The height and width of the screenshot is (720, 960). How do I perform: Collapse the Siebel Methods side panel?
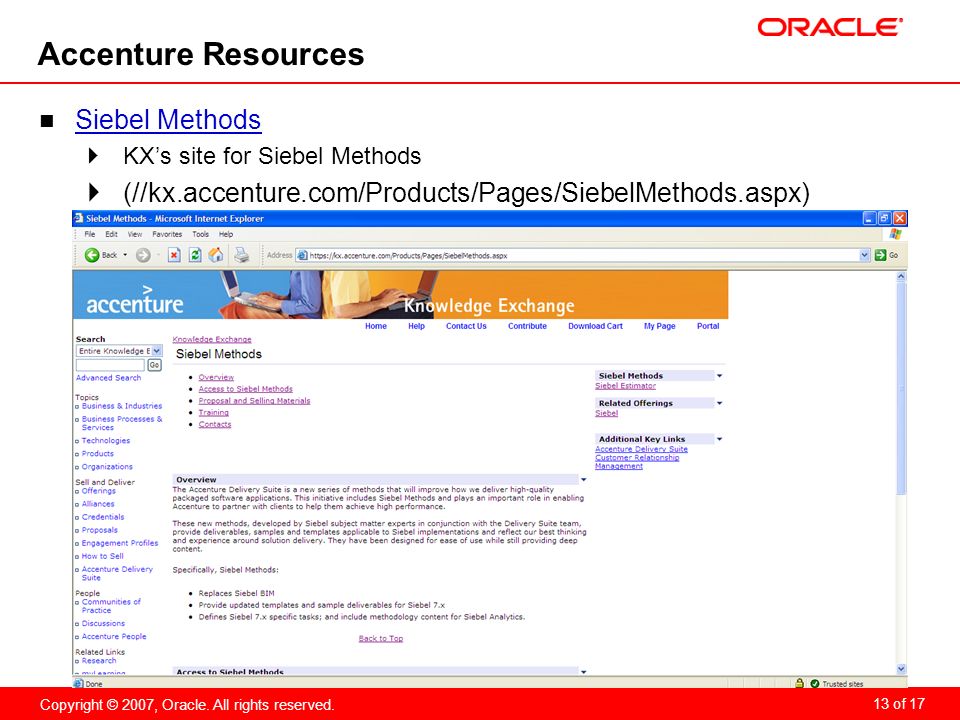click(719, 376)
